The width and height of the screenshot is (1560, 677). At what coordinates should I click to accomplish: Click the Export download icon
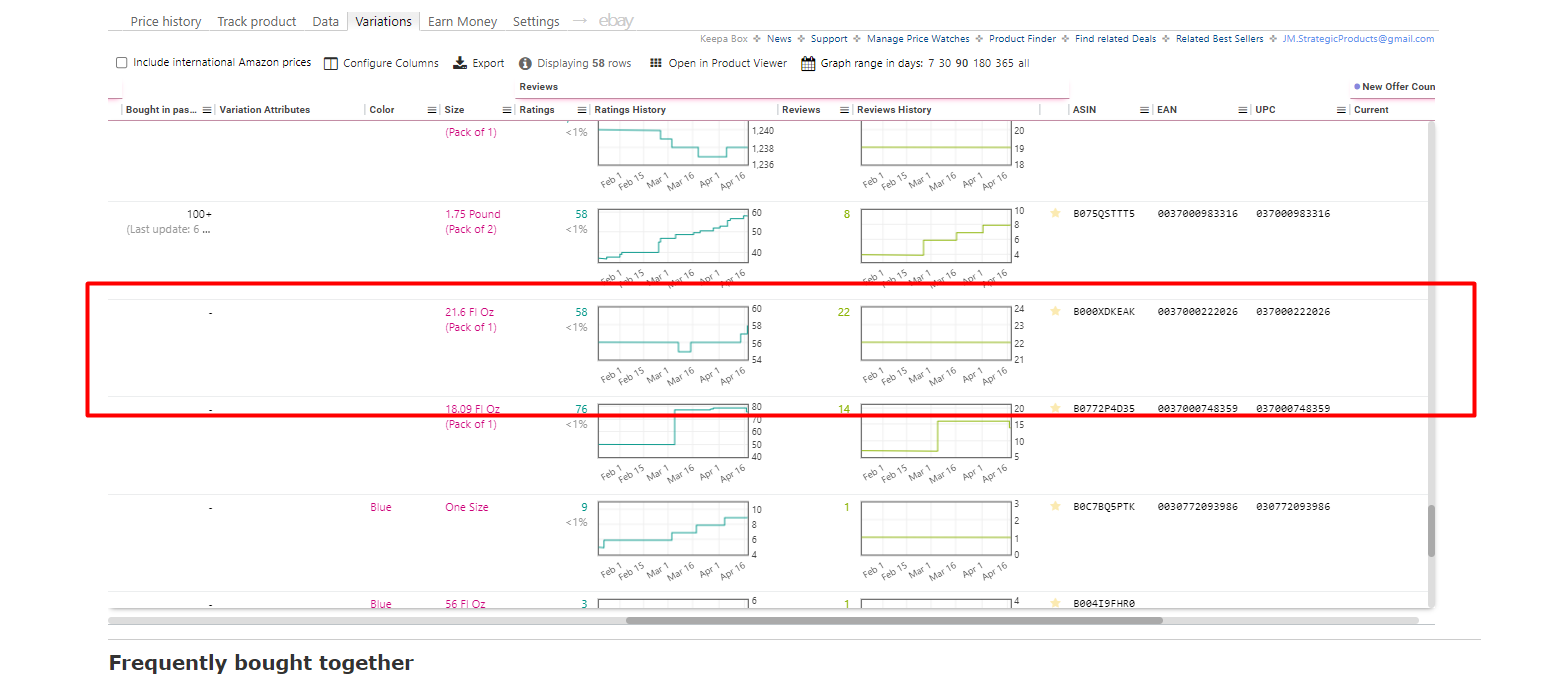460,63
